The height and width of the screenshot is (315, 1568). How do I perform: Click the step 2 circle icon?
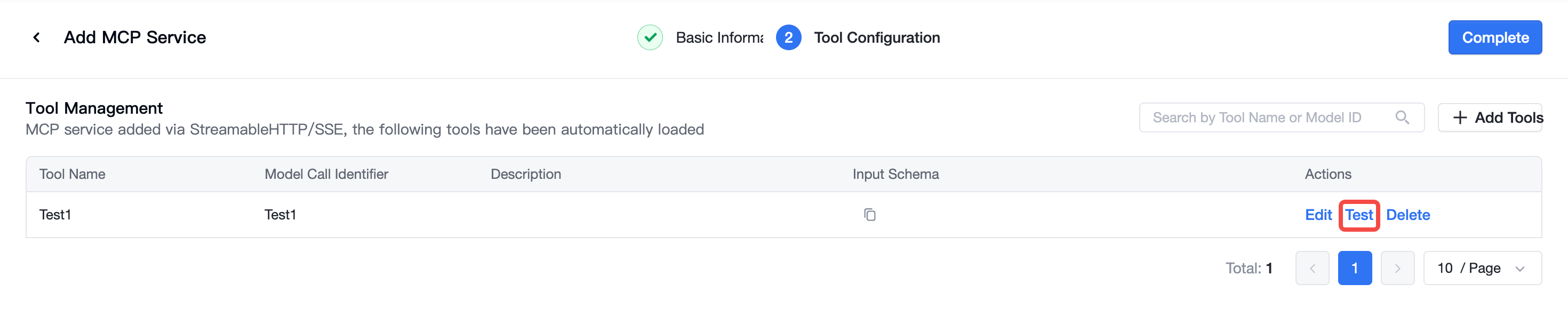click(x=788, y=38)
